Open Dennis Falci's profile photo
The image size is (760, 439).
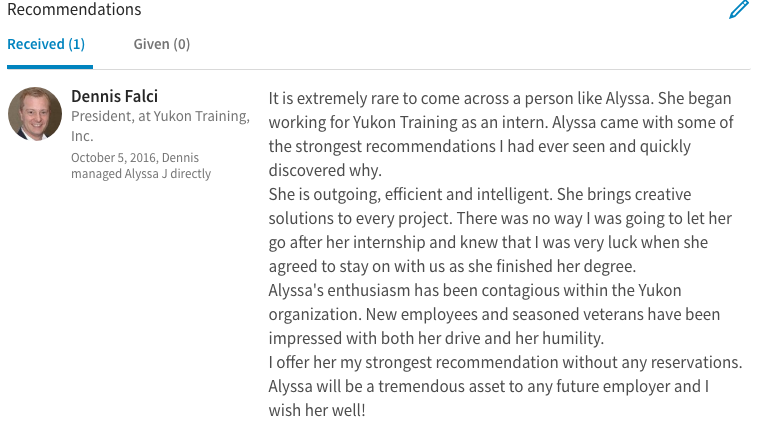point(35,114)
